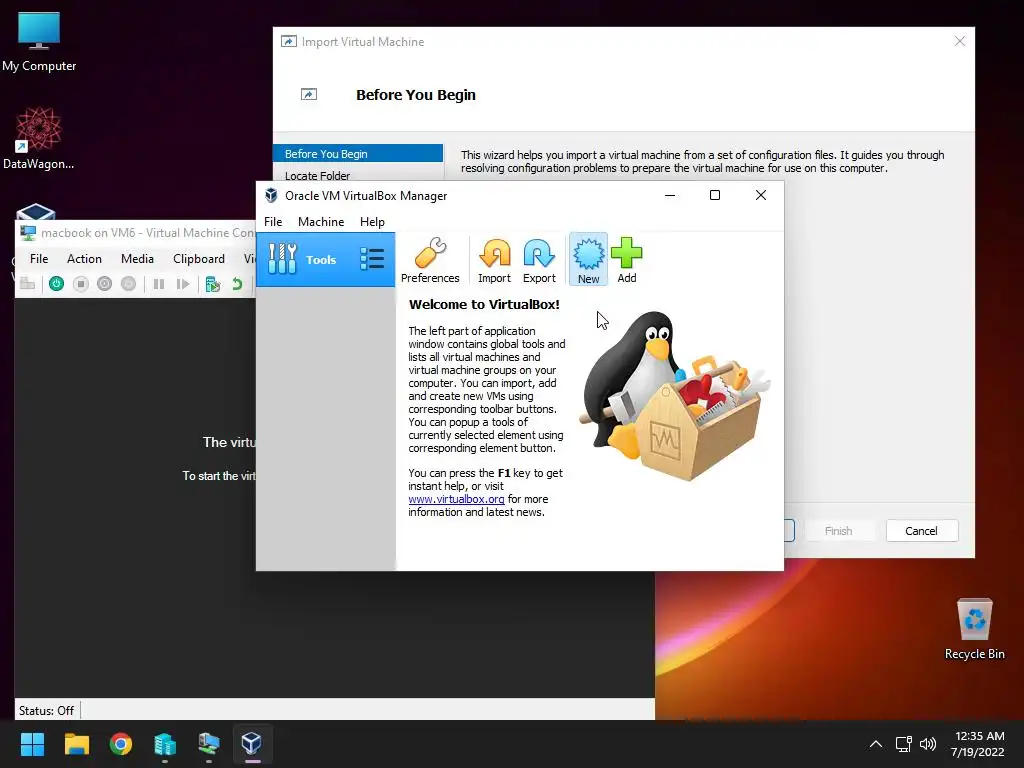Click the VirtualBox title bar cube icon

tap(271, 195)
